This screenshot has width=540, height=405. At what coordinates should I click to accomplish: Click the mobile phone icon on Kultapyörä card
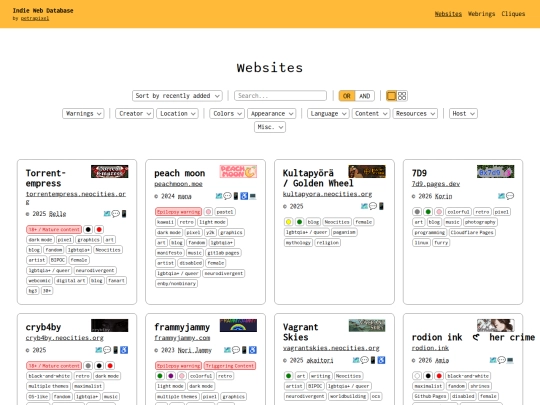[x=381, y=206]
